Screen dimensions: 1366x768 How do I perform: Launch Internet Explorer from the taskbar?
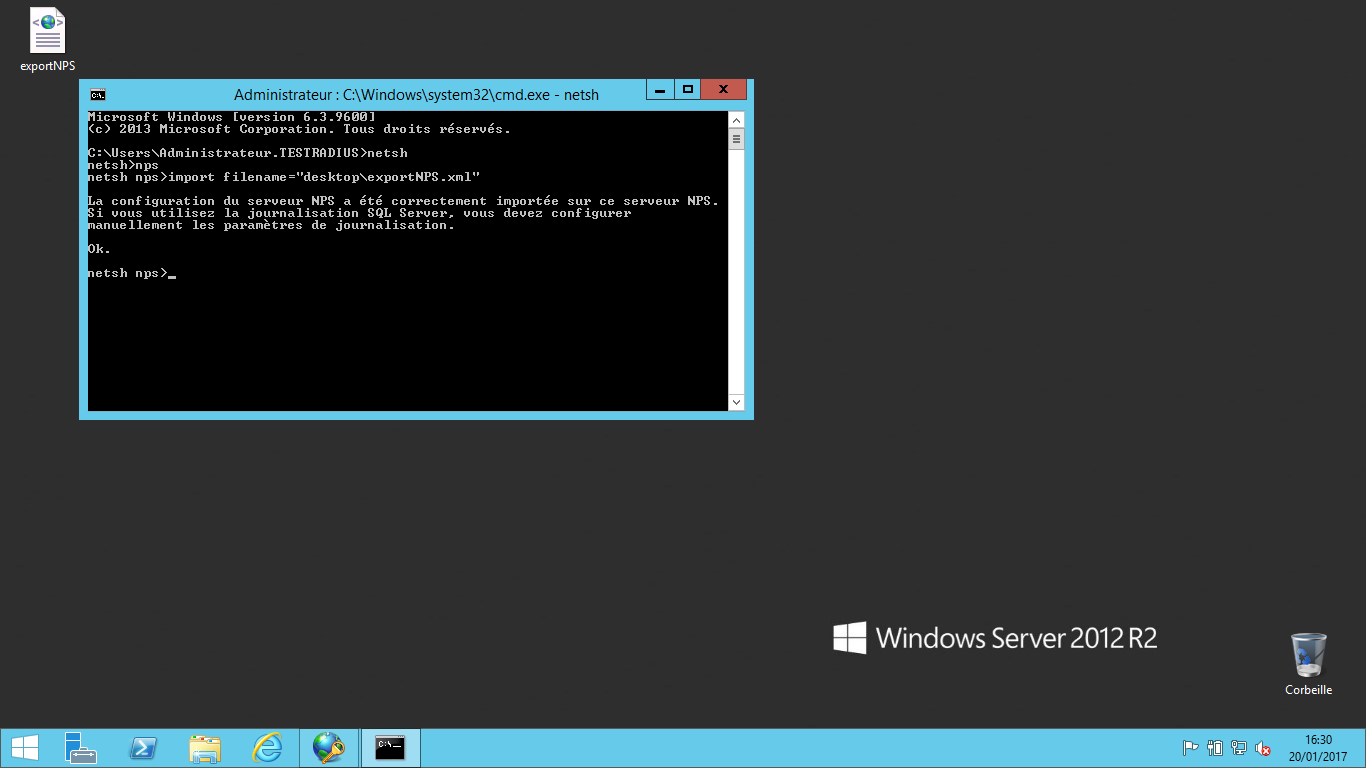[267, 748]
